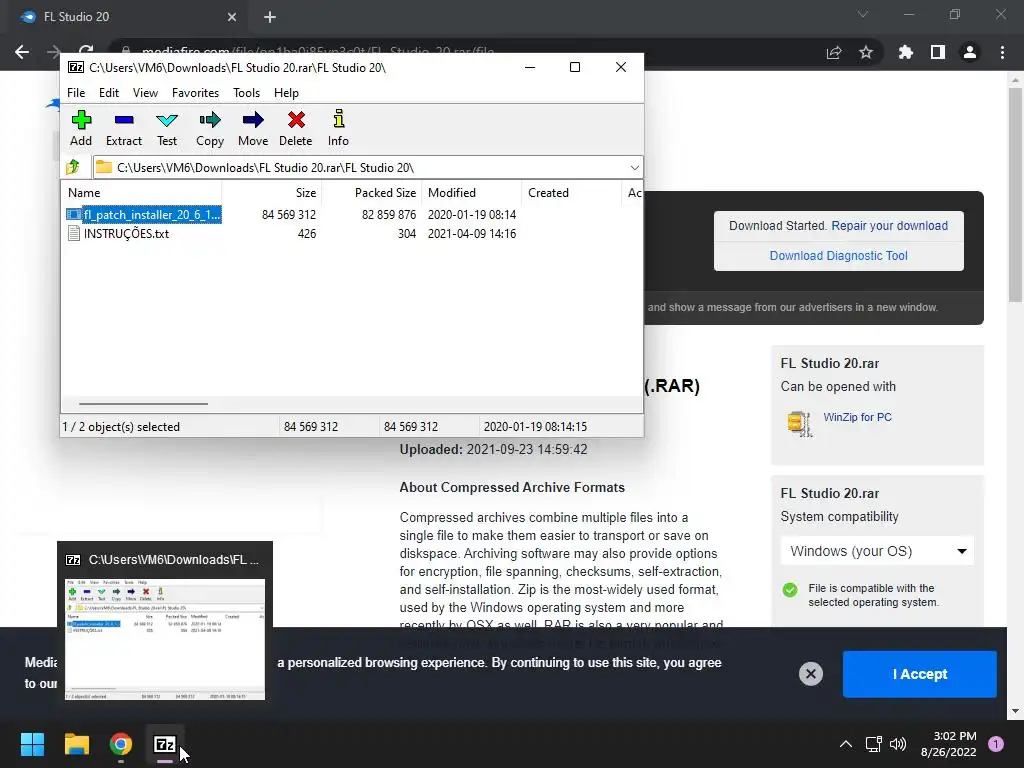
Task: Bookmark this page with the star
Action: click(x=866, y=52)
